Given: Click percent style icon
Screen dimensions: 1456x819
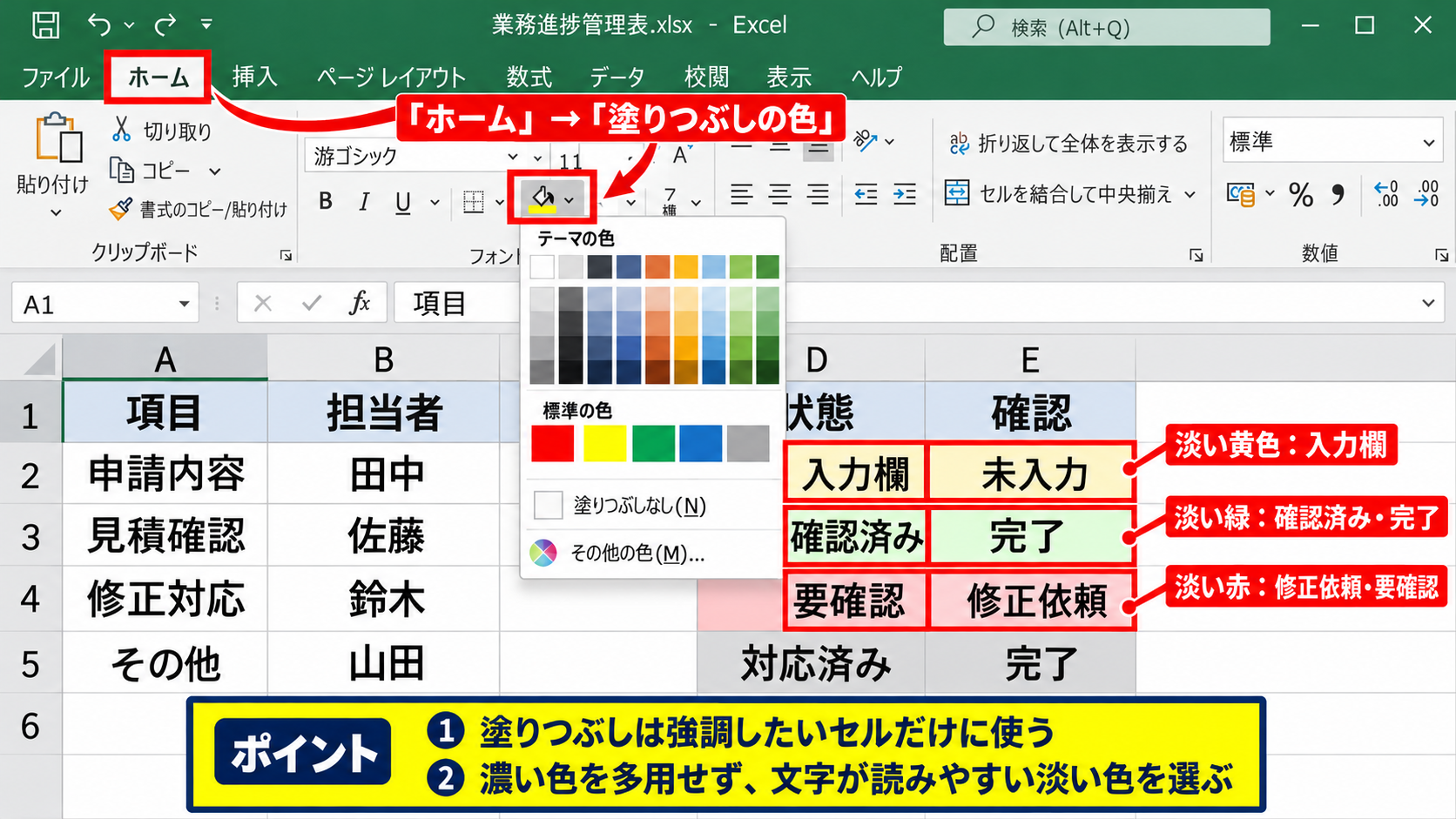Looking at the screenshot, I should click(x=1301, y=195).
